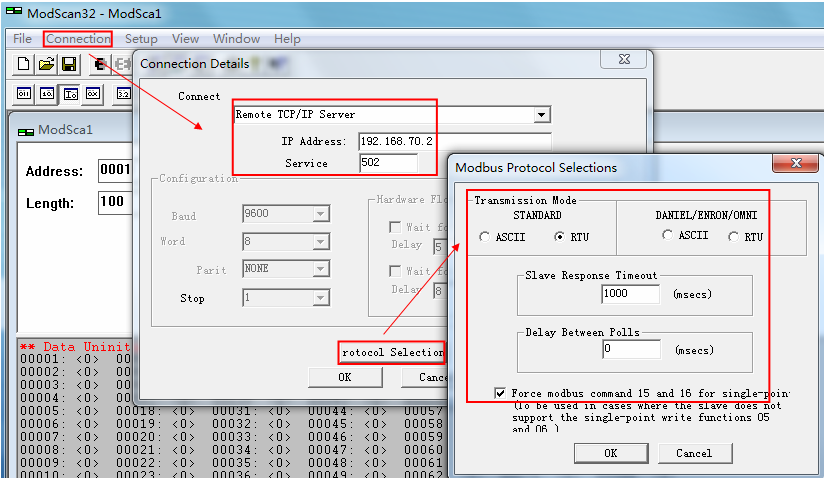Click the Slave Response Timeout field
This screenshot has height=480, width=824.
(630, 294)
